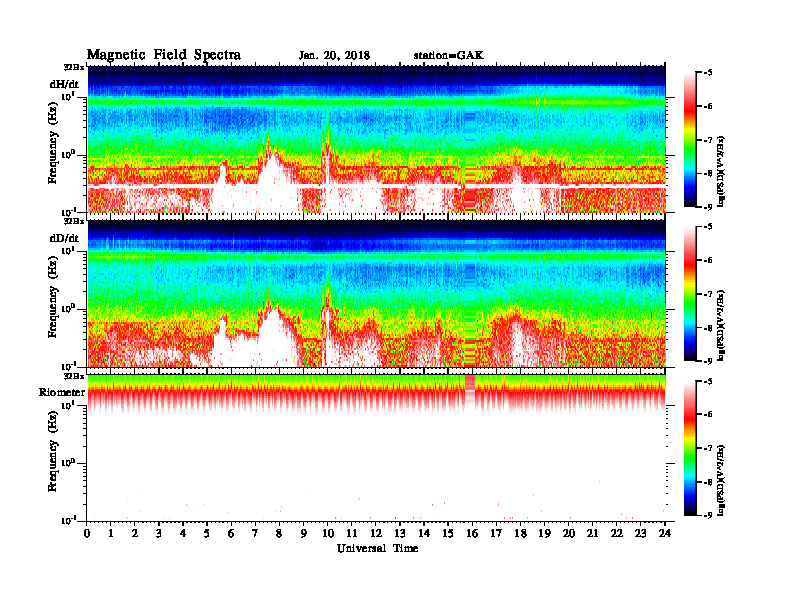Click the "-8" value on Riometer color bar
Viewport: 792px width, 612px height.
707,482
